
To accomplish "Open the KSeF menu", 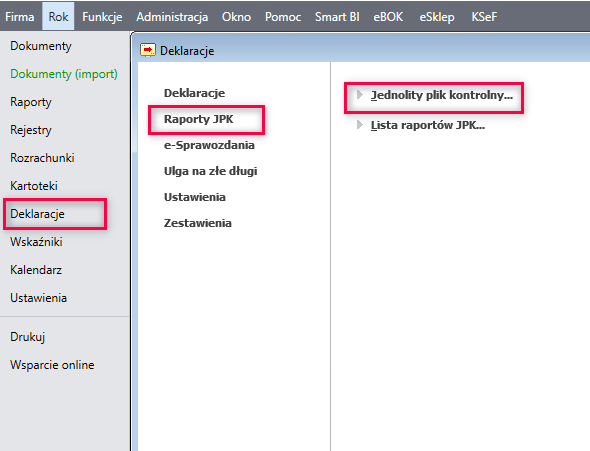I will coord(484,17).
